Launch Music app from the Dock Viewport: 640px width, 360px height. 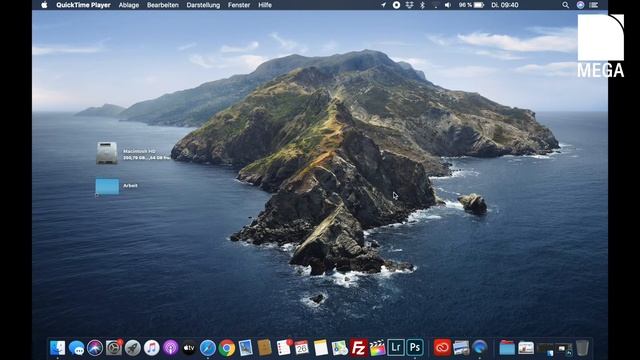pos(151,348)
